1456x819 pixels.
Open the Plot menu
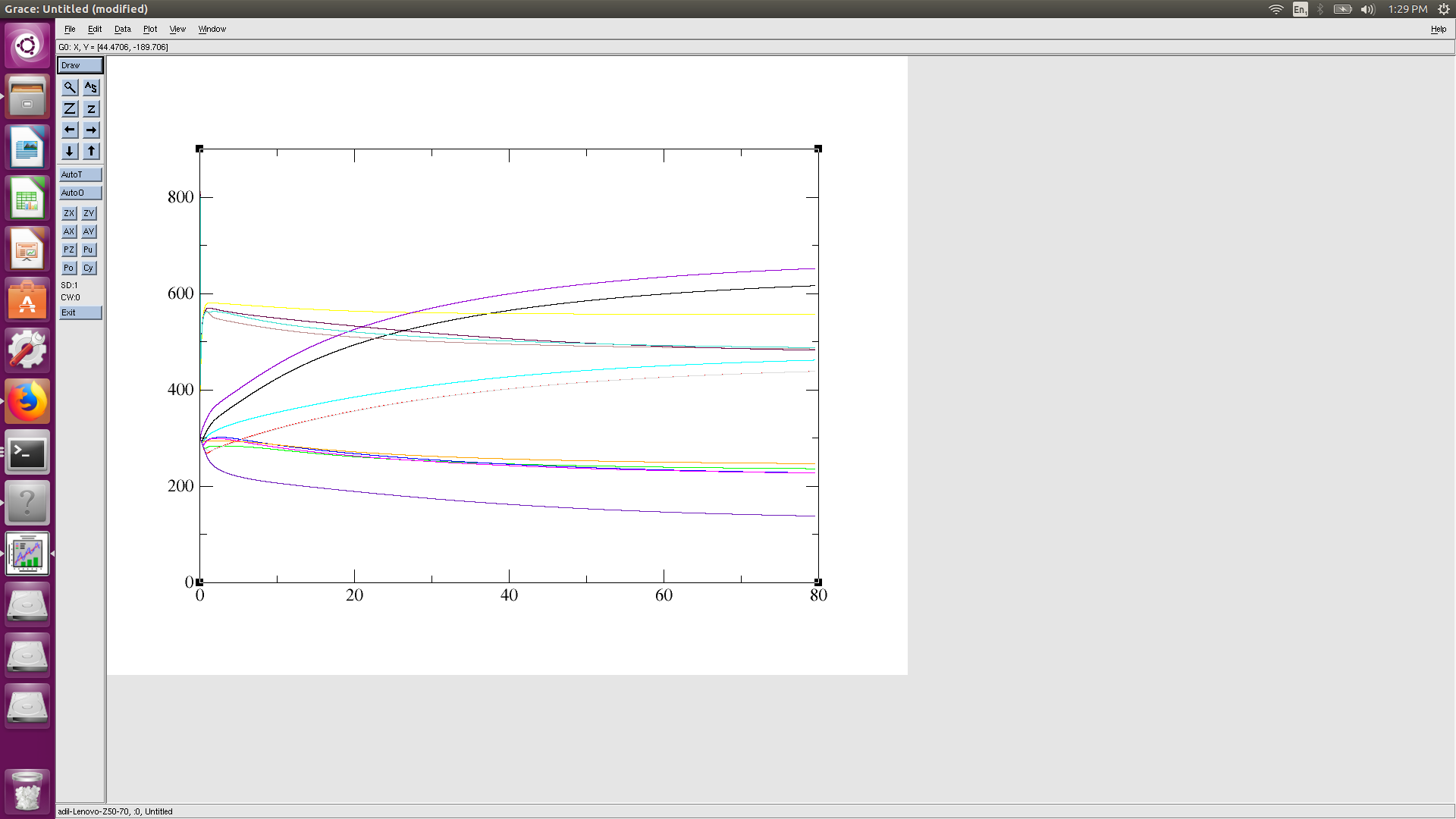point(150,29)
